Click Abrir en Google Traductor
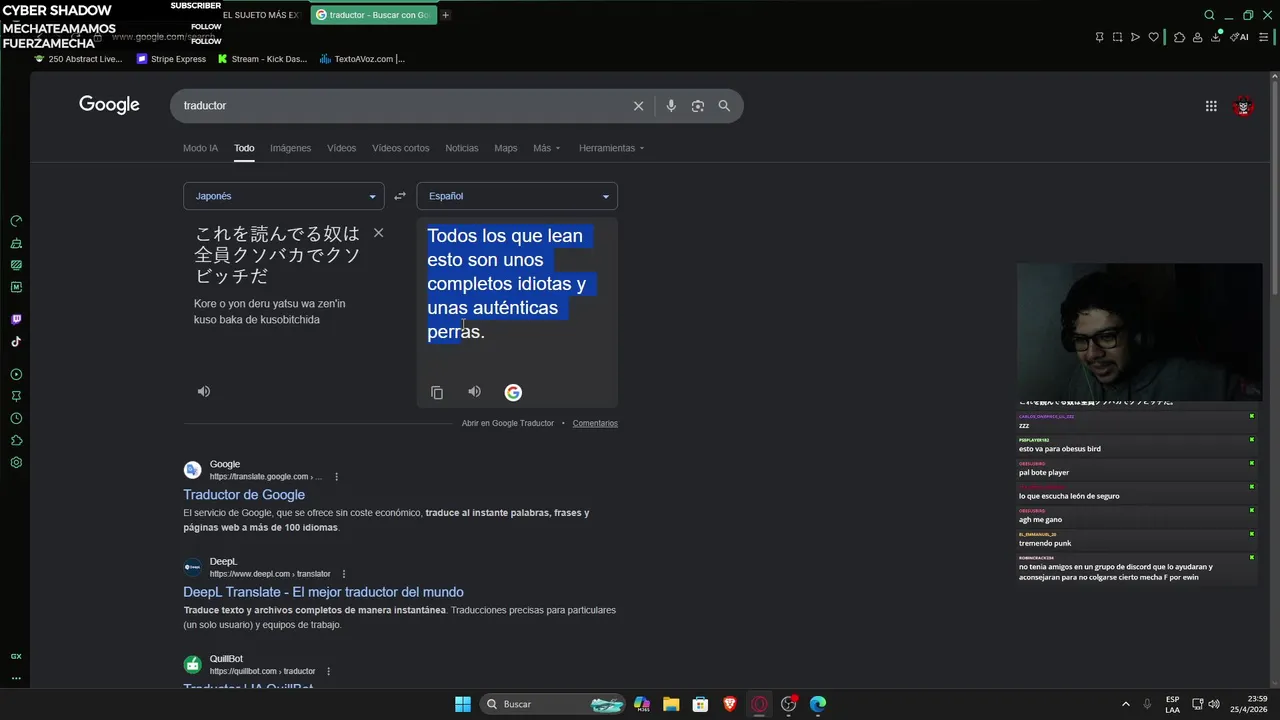This screenshot has height=720, width=1280. (508, 423)
